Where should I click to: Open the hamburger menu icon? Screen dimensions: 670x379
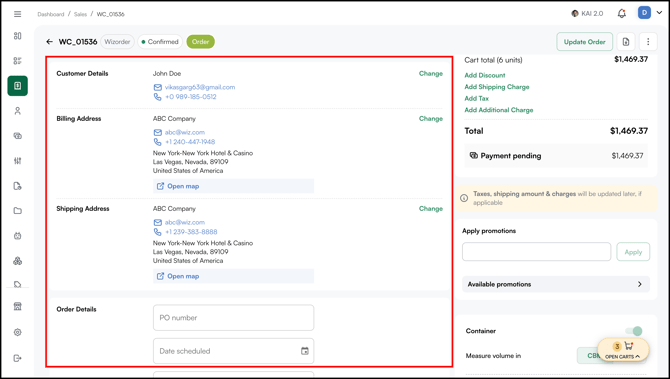[18, 14]
